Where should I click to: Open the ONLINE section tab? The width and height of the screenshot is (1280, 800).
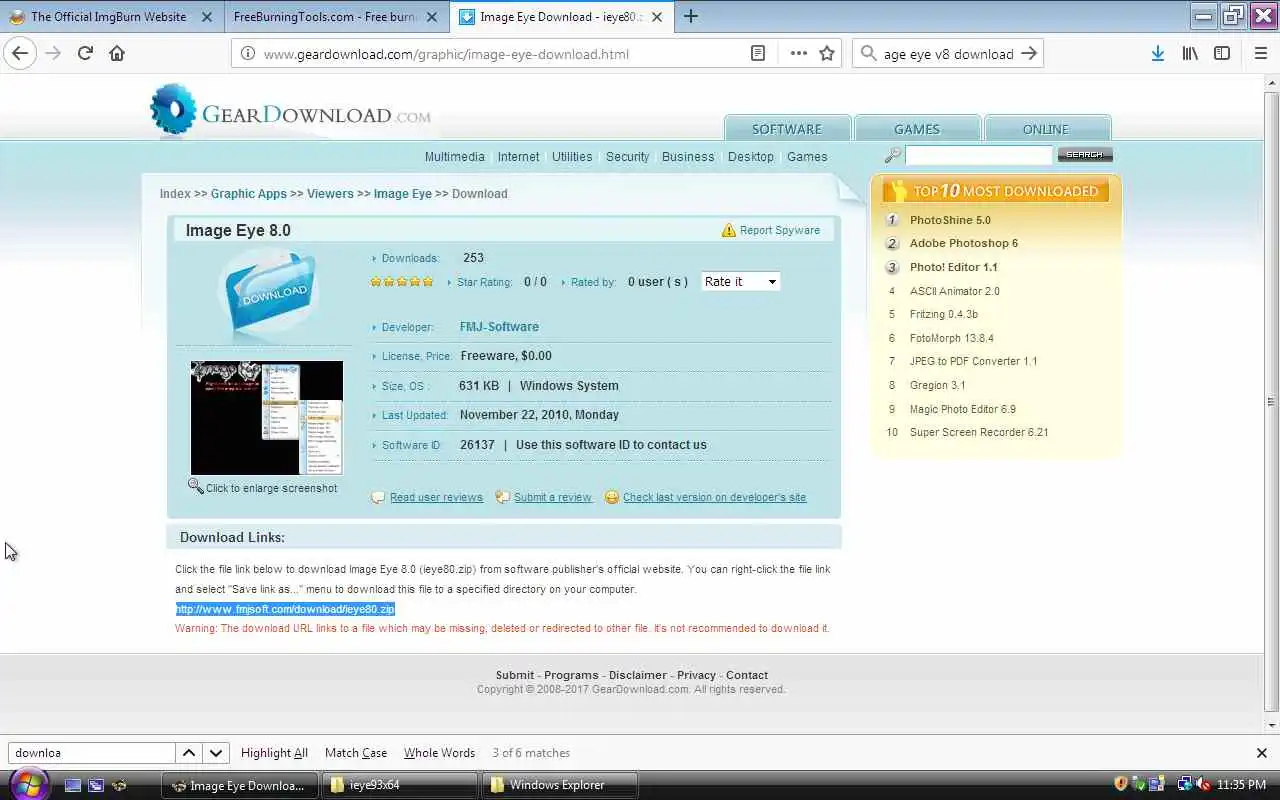click(x=1046, y=129)
